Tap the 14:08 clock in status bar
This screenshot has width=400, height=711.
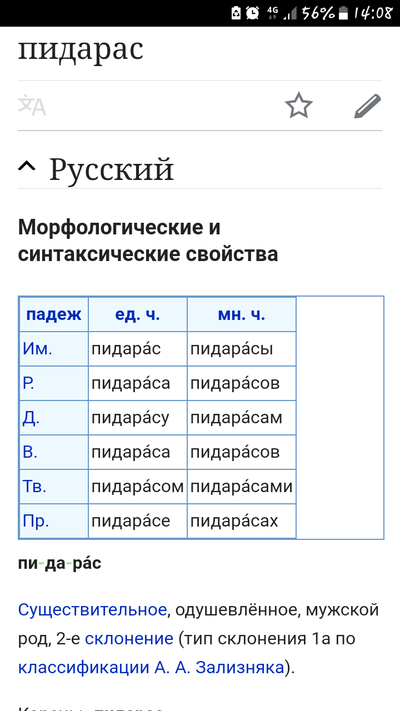pos(372,13)
